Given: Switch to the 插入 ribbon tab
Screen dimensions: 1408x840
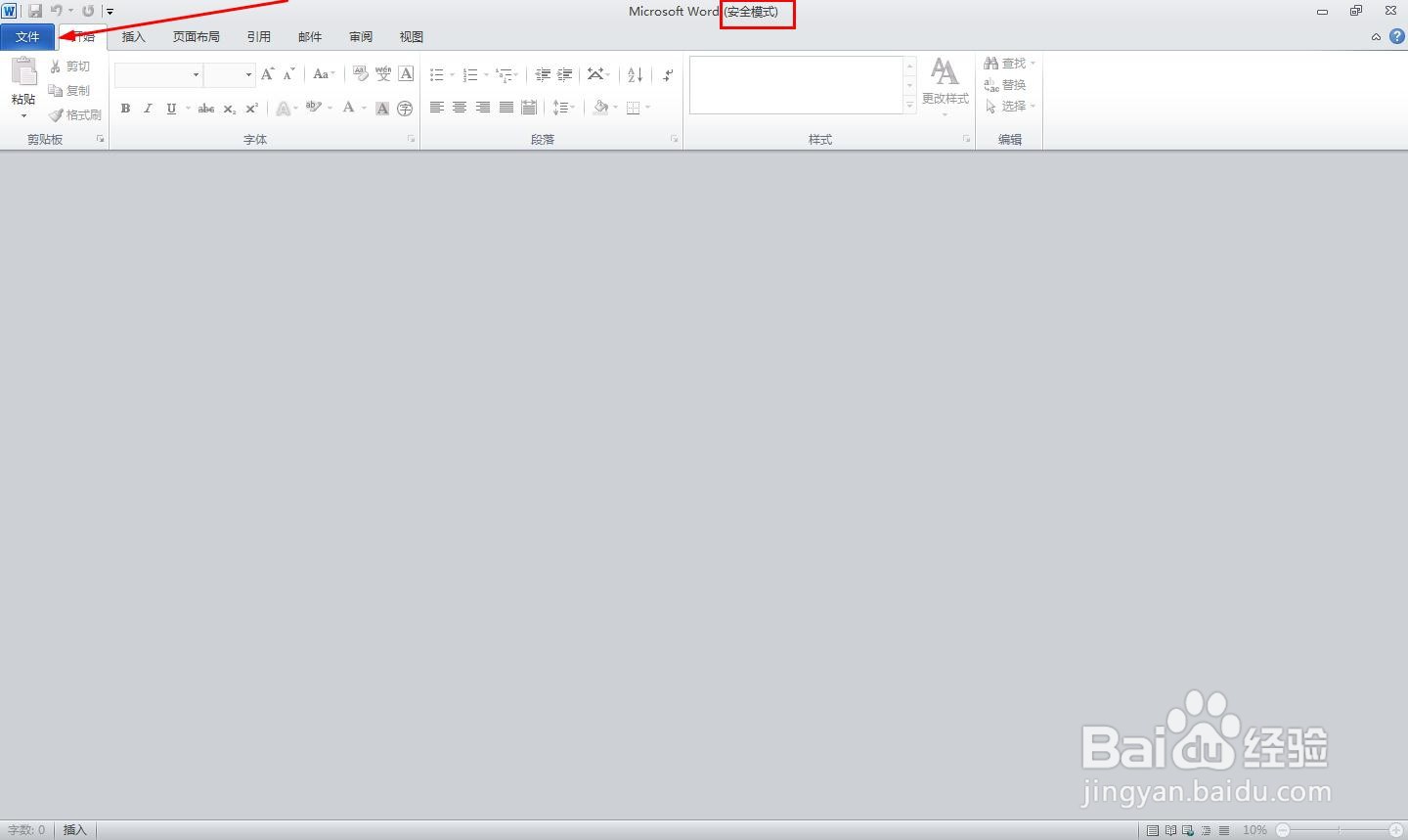Looking at the screenshot, I should 133,37.
